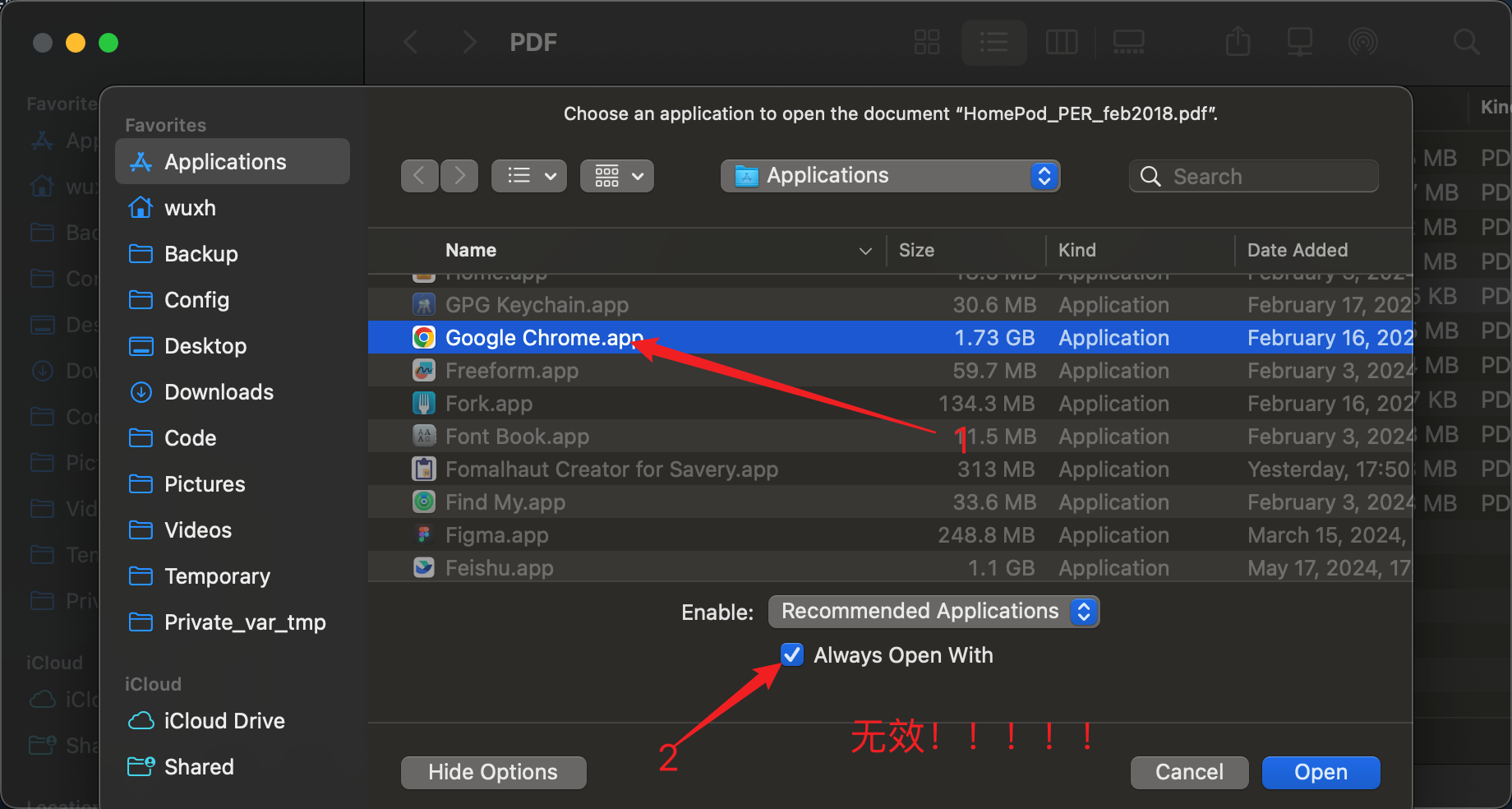Screen dimensions: 1512x809
Task: Click the Find My app icon
Action: tap(424, 502)
